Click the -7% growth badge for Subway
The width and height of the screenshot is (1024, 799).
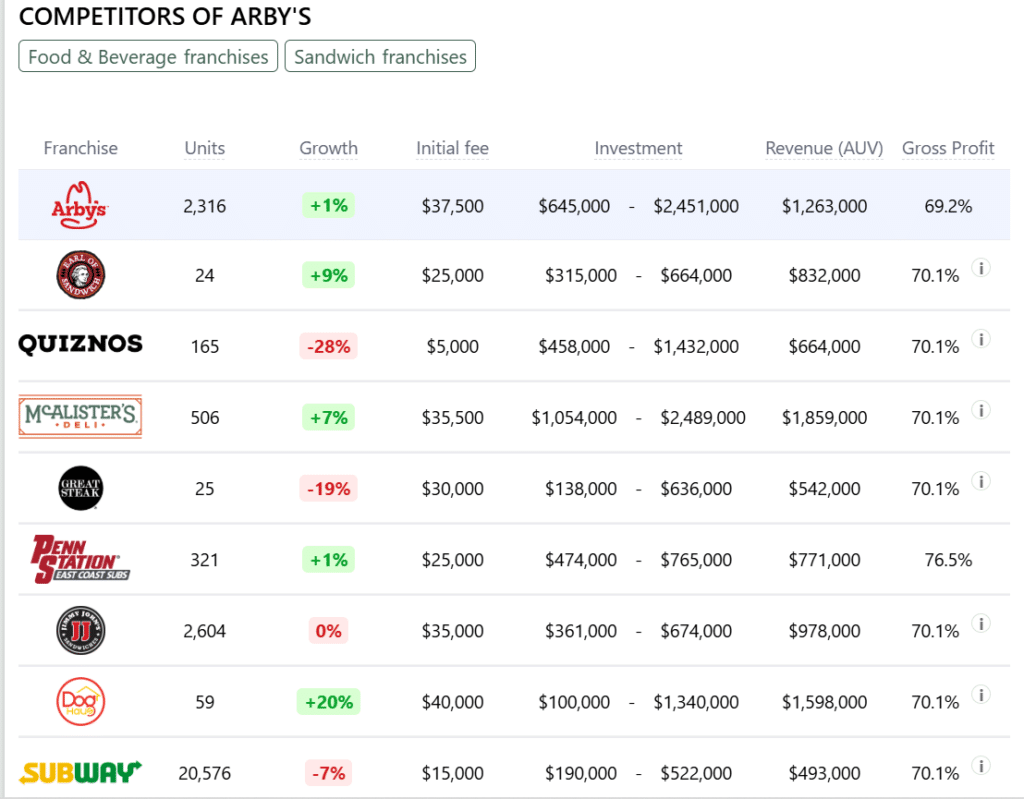tap(328, 774)
